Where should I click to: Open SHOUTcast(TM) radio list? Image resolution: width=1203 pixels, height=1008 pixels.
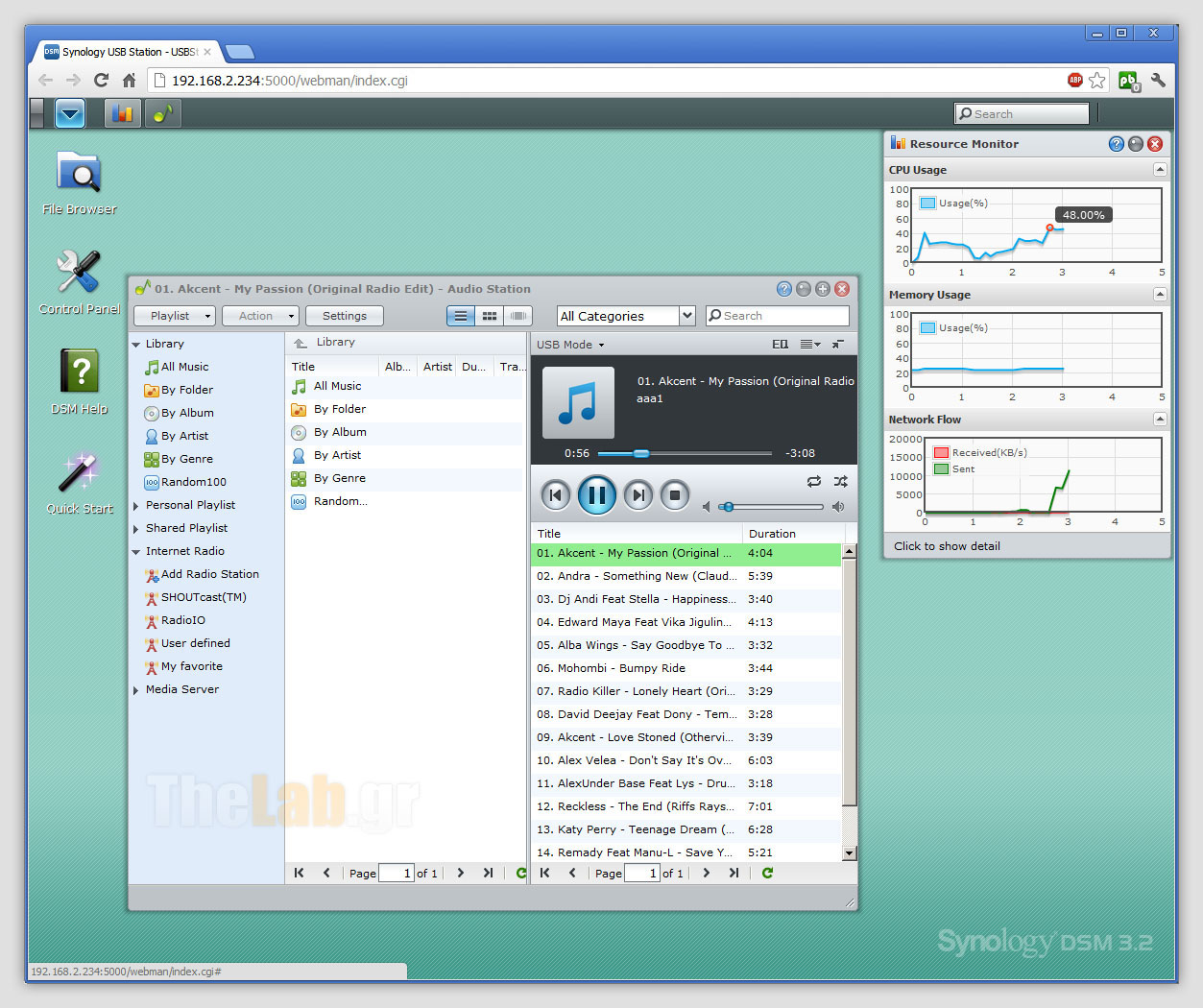point(195,597)
